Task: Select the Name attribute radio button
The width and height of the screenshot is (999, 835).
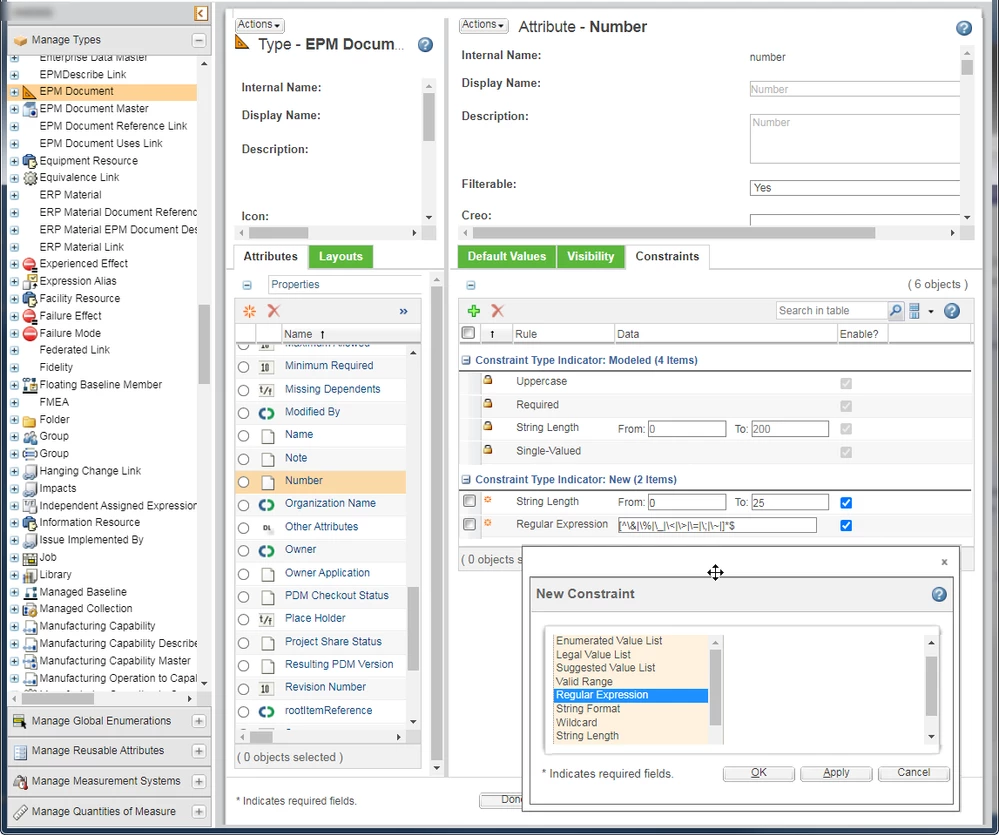Action: [243, 436]
